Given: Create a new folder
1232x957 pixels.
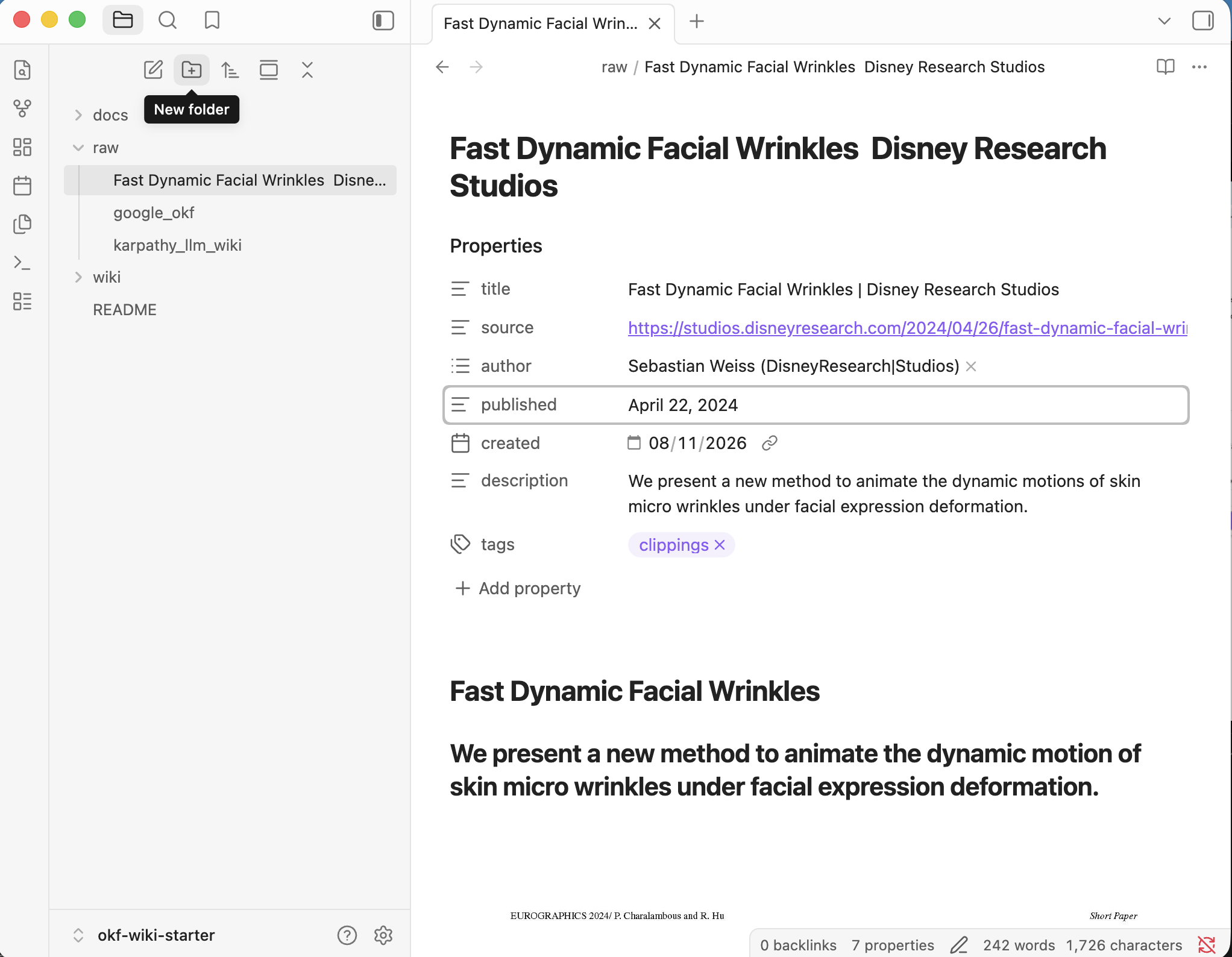Looking at the screenshot, I should click(192, 70).
